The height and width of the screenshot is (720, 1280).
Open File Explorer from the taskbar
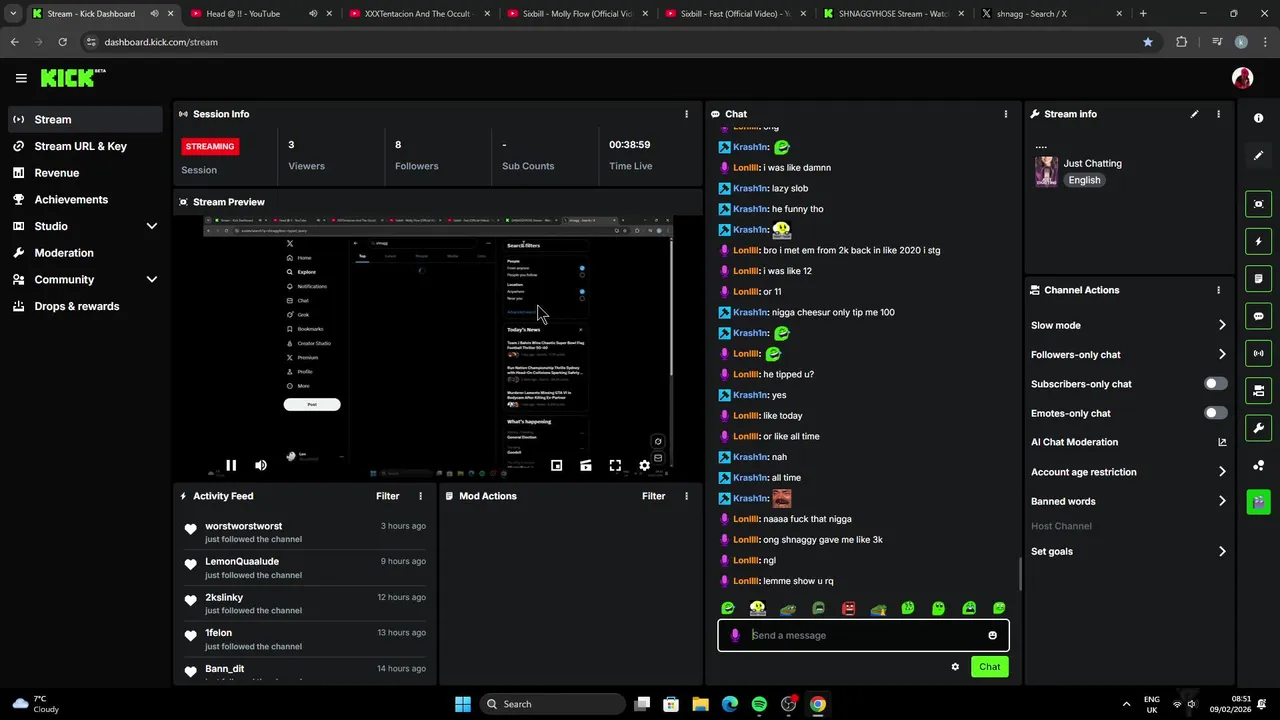pyautogui.click(x=700, y=704)
